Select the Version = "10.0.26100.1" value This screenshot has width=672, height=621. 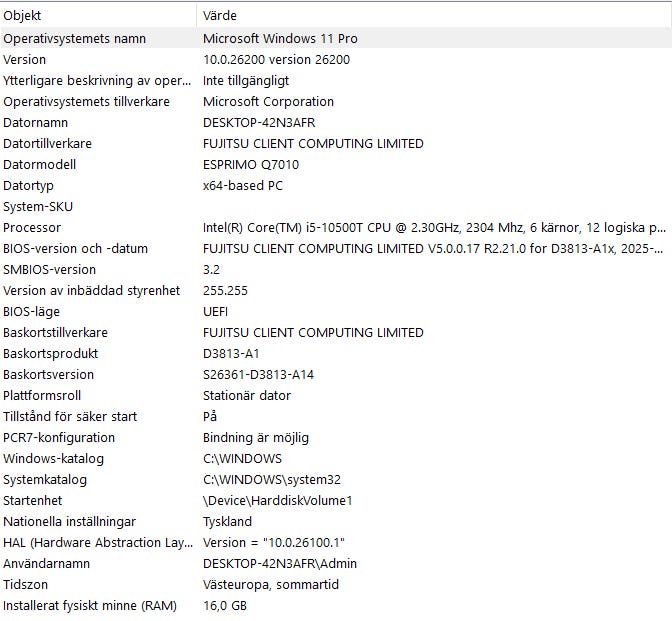pyautogui.click(x=274, y=543)
